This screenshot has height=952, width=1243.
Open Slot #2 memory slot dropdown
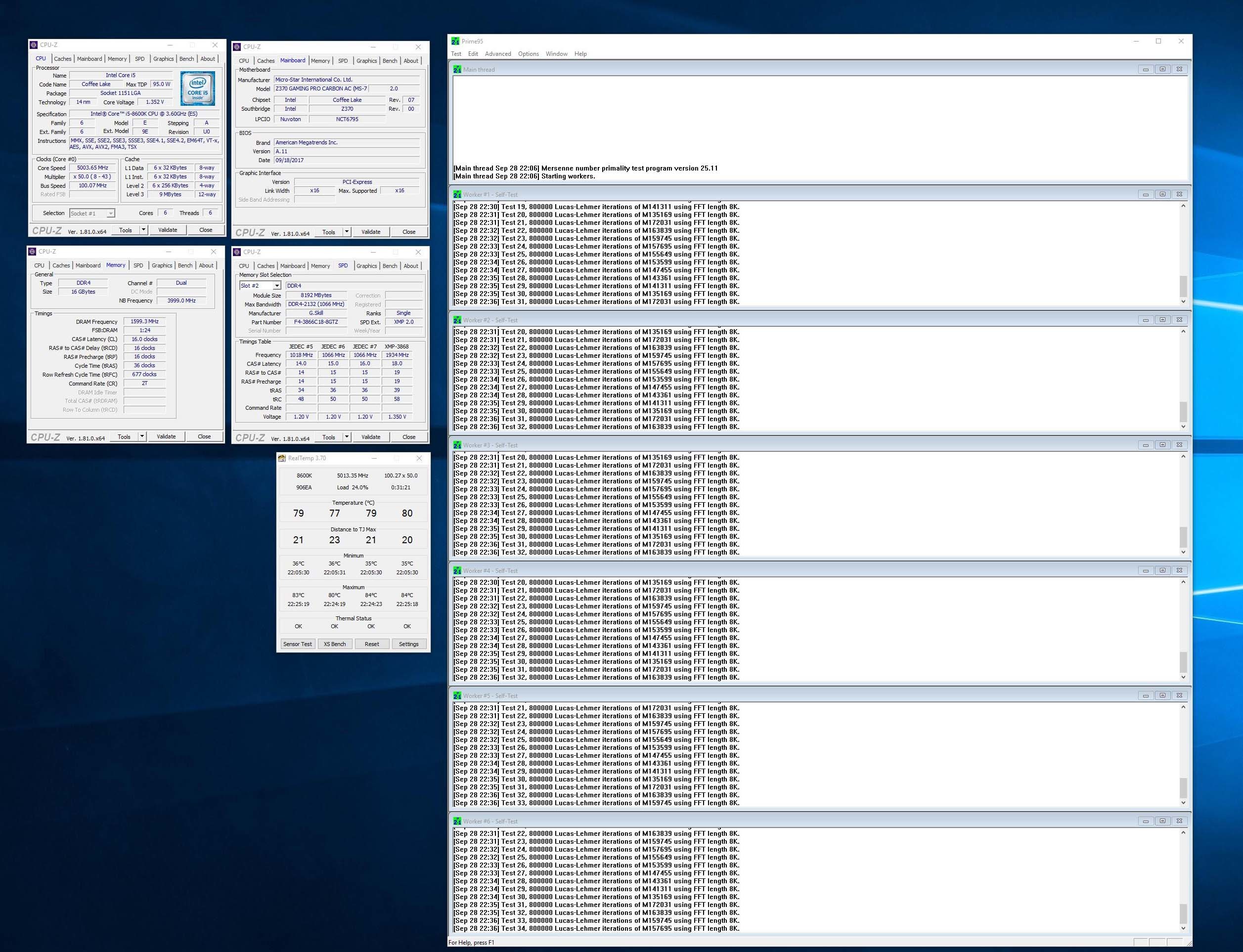click(260, 286)
